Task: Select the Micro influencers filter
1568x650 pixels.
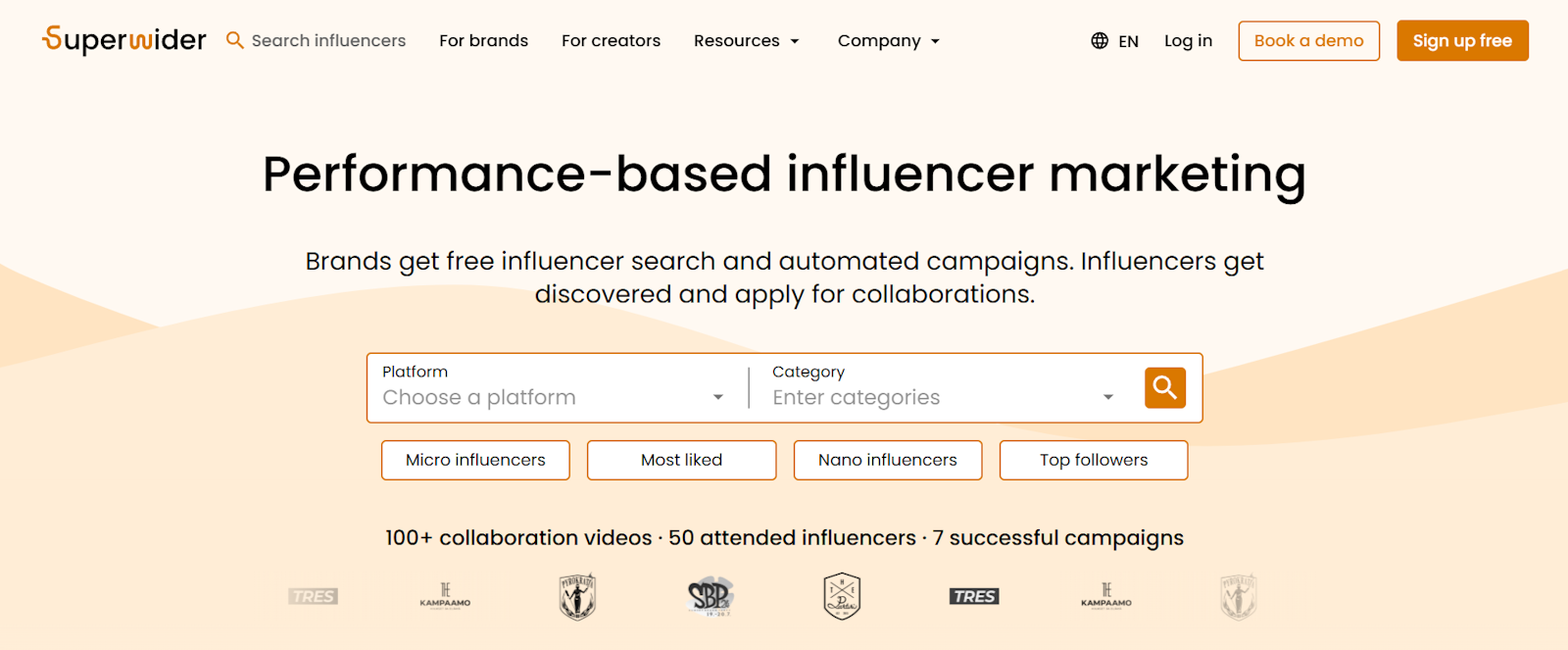Action: tap(475, 460)
